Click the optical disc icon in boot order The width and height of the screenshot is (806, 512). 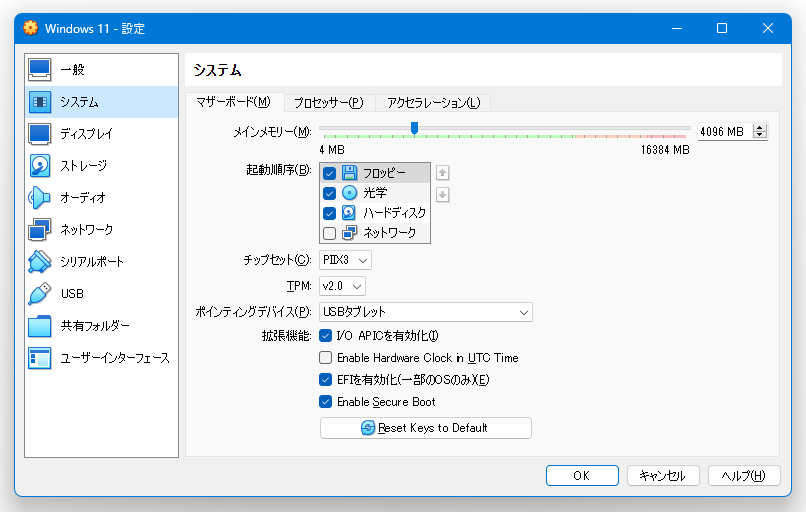coord(350,193)
